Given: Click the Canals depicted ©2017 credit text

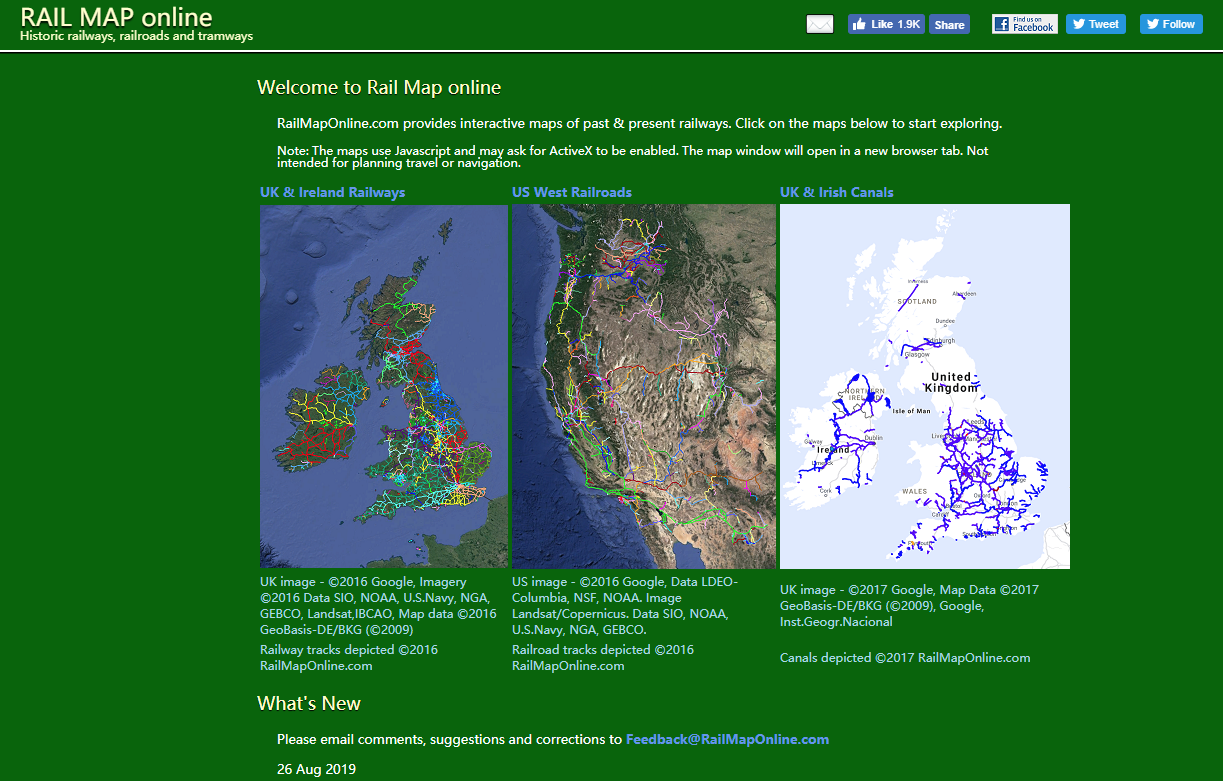Looking at the screenshot, I should pos(904,658).
